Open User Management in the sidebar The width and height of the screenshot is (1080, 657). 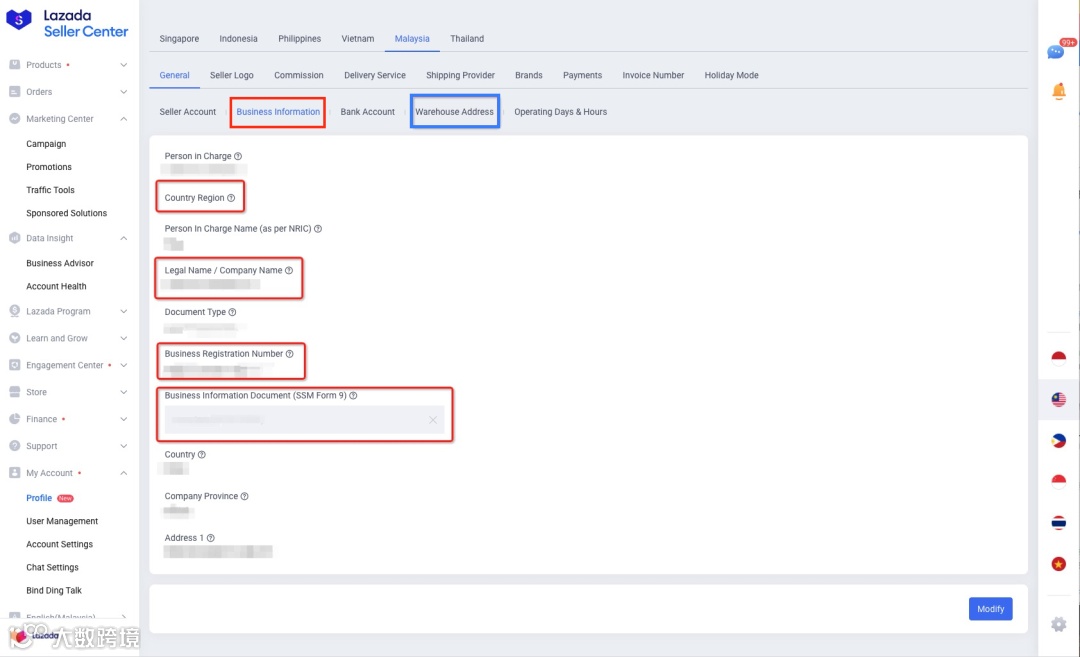(x=62, y=521)
